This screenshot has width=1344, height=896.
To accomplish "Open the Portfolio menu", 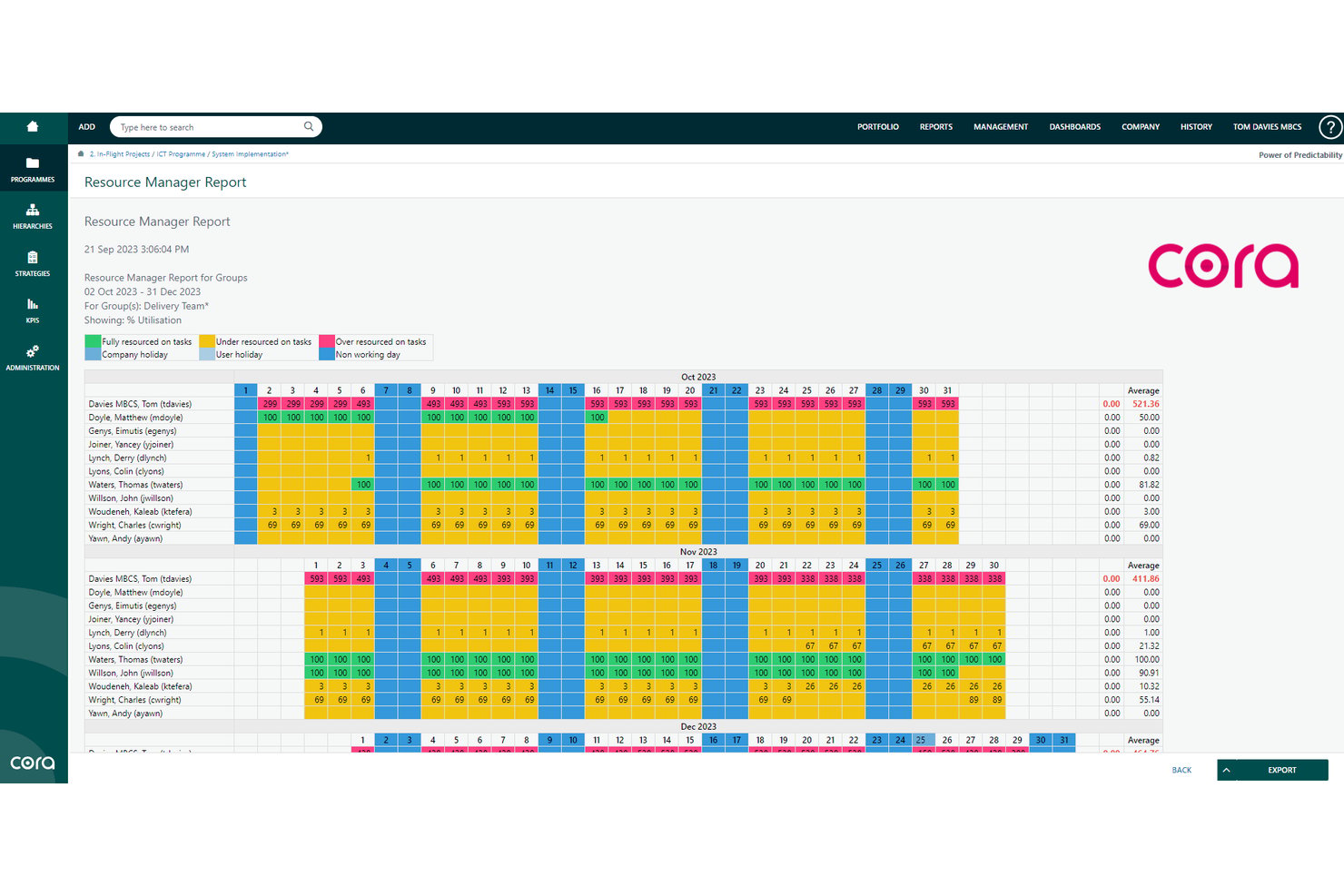I will (x=878, y=127).
